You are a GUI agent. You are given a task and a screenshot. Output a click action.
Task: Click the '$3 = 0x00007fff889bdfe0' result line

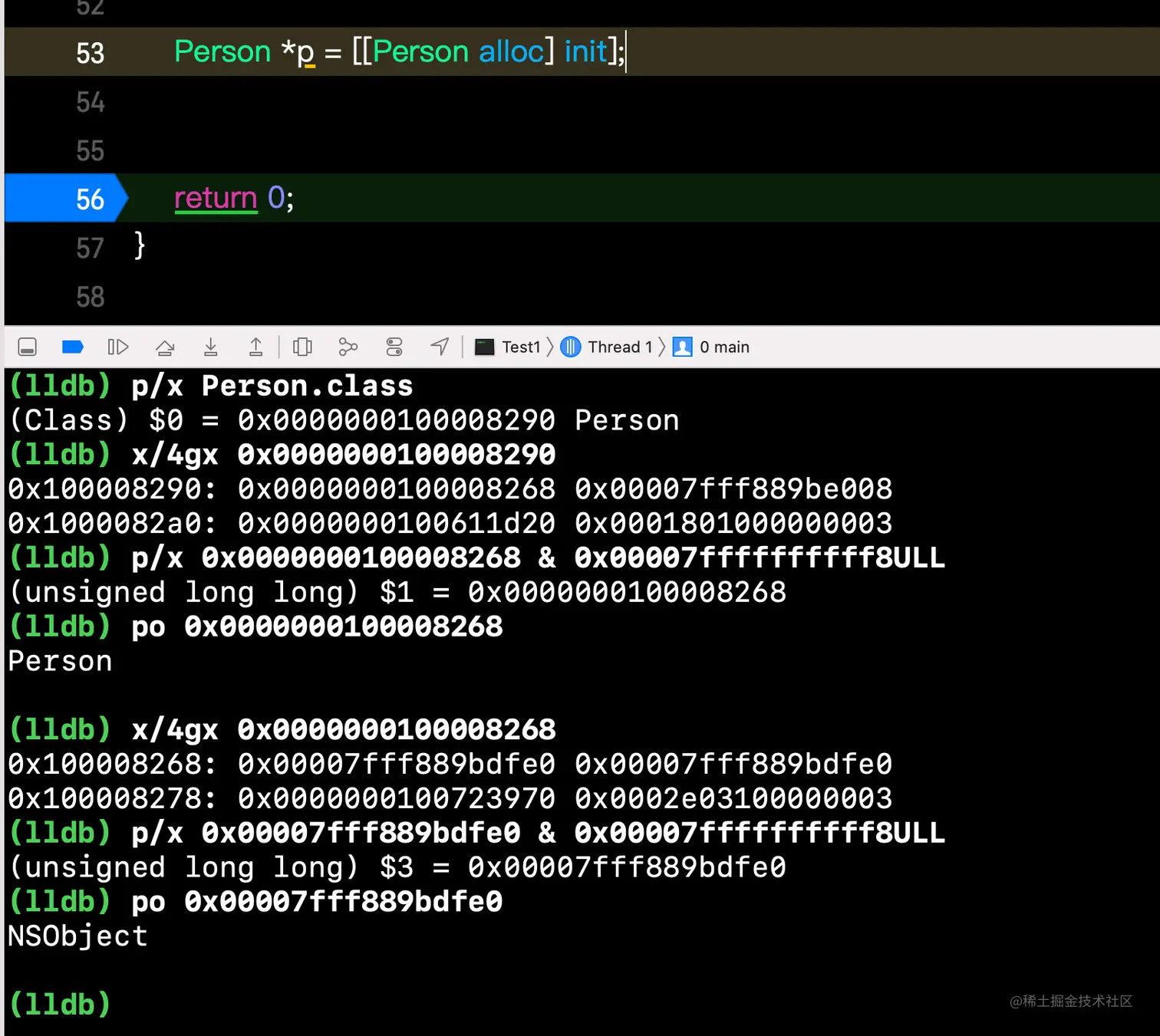pos(397,867)
